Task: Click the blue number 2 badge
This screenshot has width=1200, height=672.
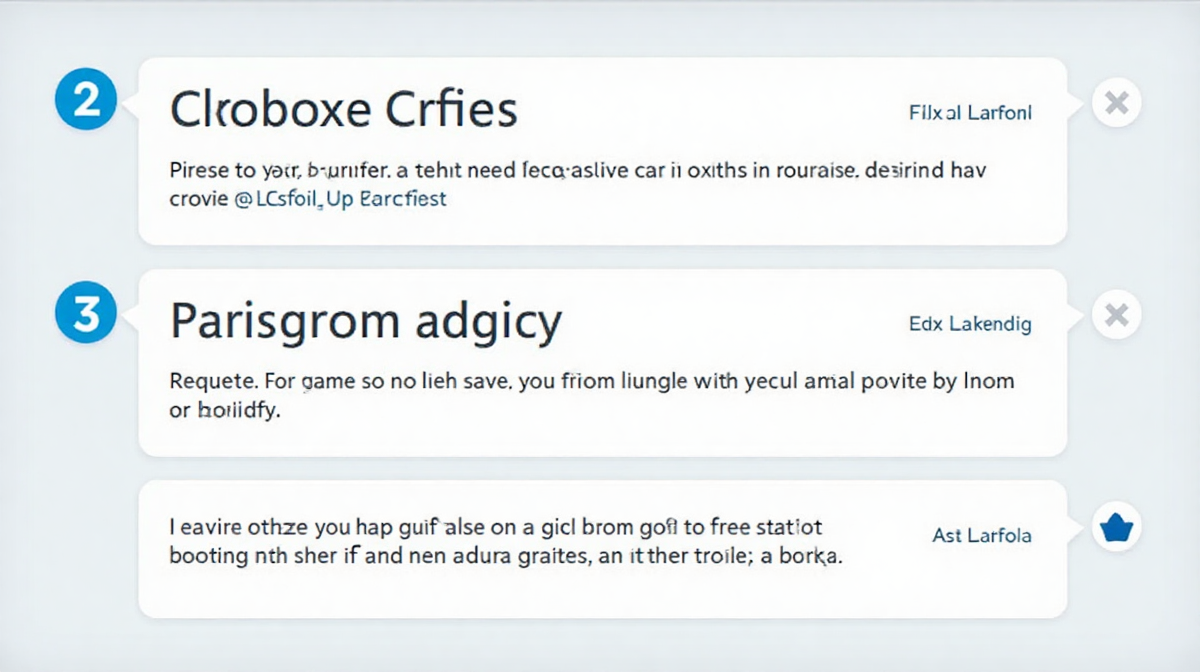Action: (86, 101)
